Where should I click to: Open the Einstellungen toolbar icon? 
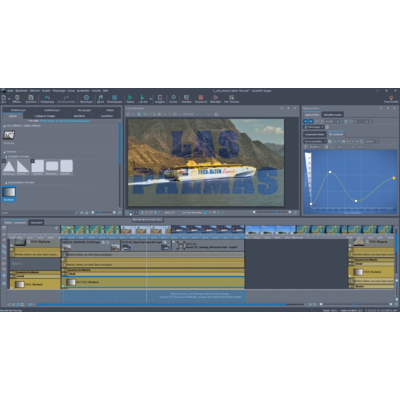(x=114, y=98)
